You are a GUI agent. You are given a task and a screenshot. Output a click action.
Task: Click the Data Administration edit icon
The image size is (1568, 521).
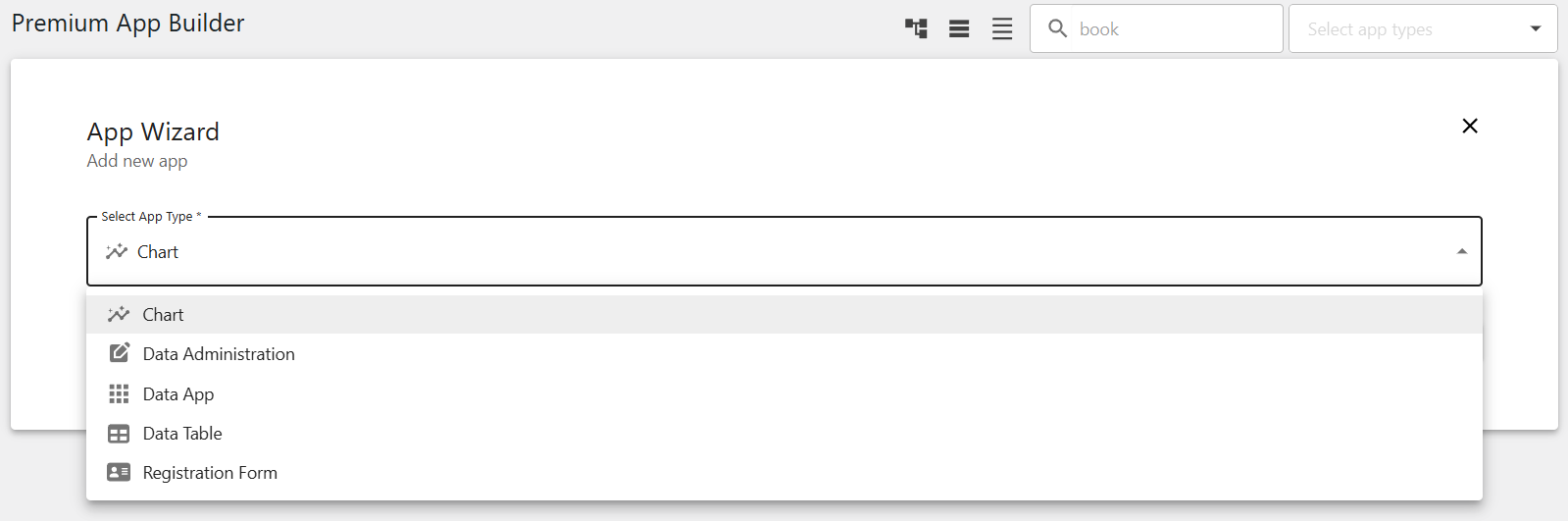[x=119, y=353]
